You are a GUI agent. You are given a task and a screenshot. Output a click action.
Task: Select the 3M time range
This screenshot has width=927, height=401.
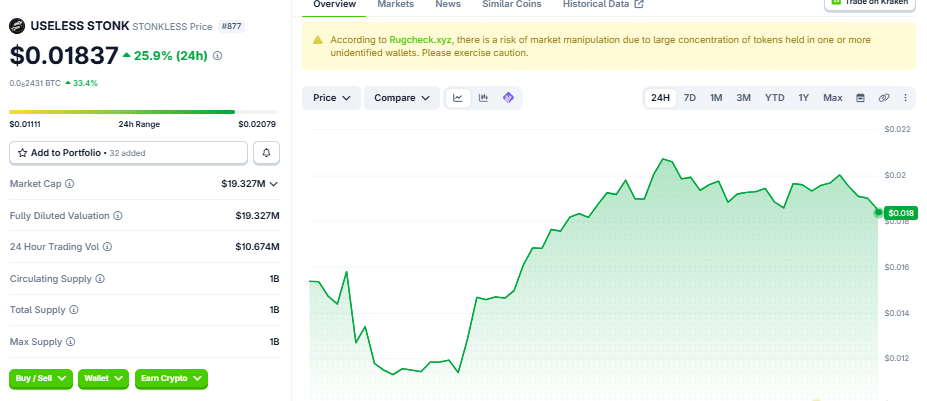pos(743,98)
